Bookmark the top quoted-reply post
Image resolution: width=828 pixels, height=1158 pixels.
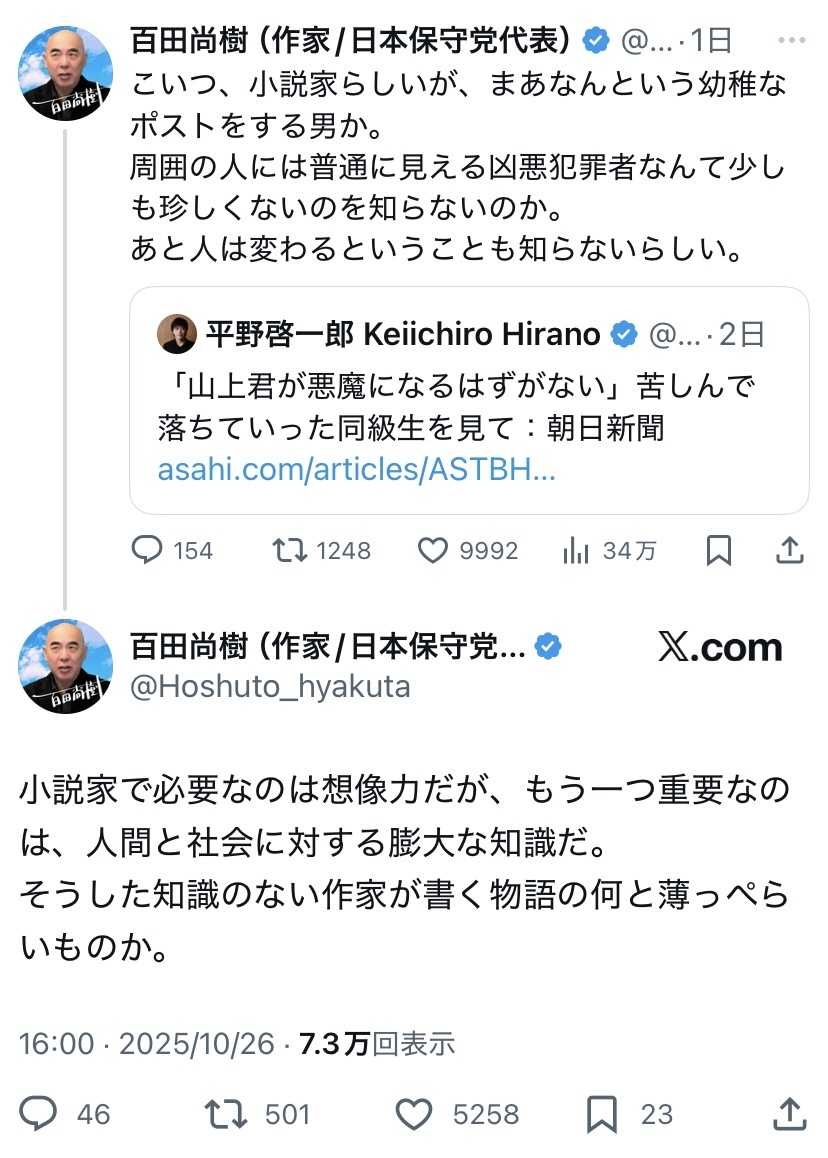pos(719,550)
